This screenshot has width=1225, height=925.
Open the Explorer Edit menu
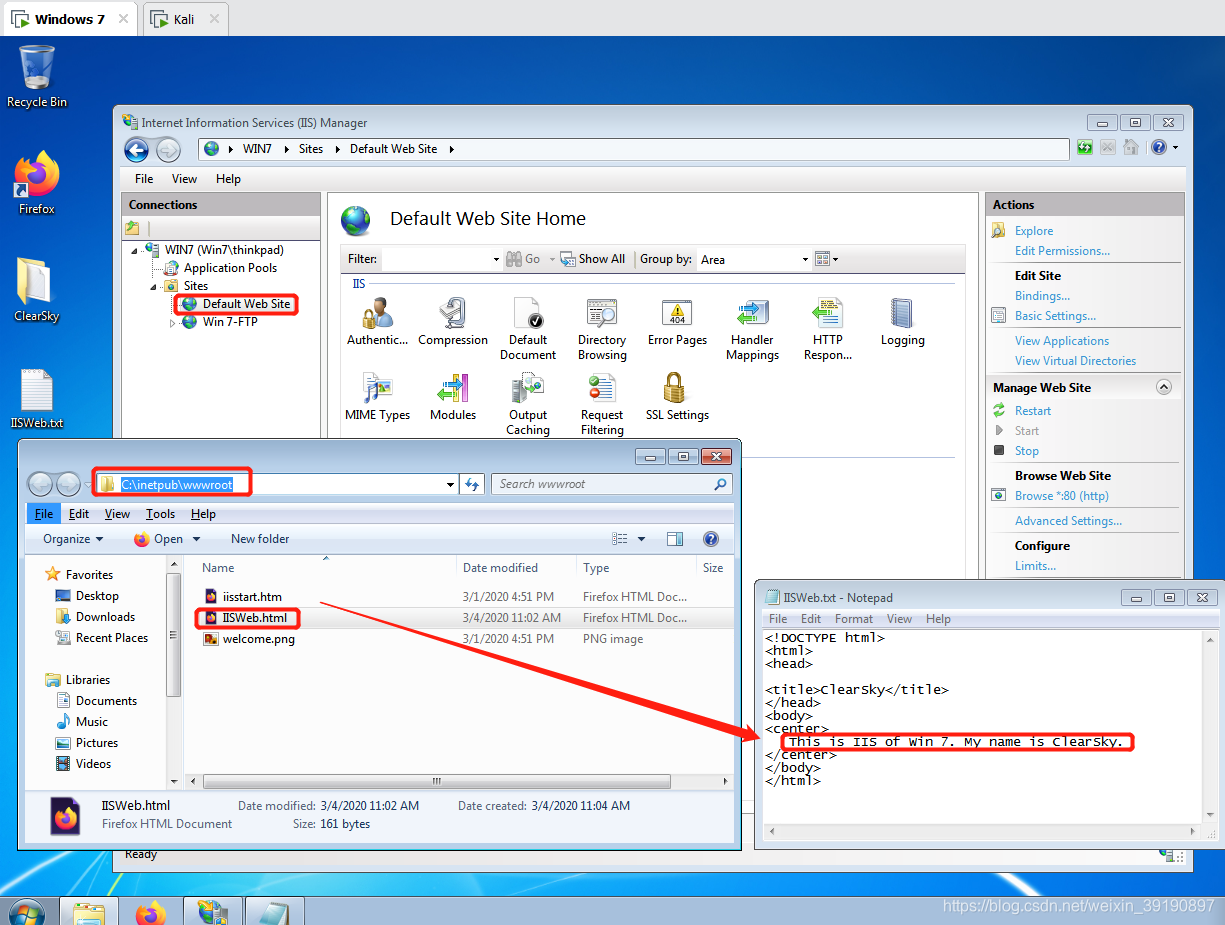[79, 514]
